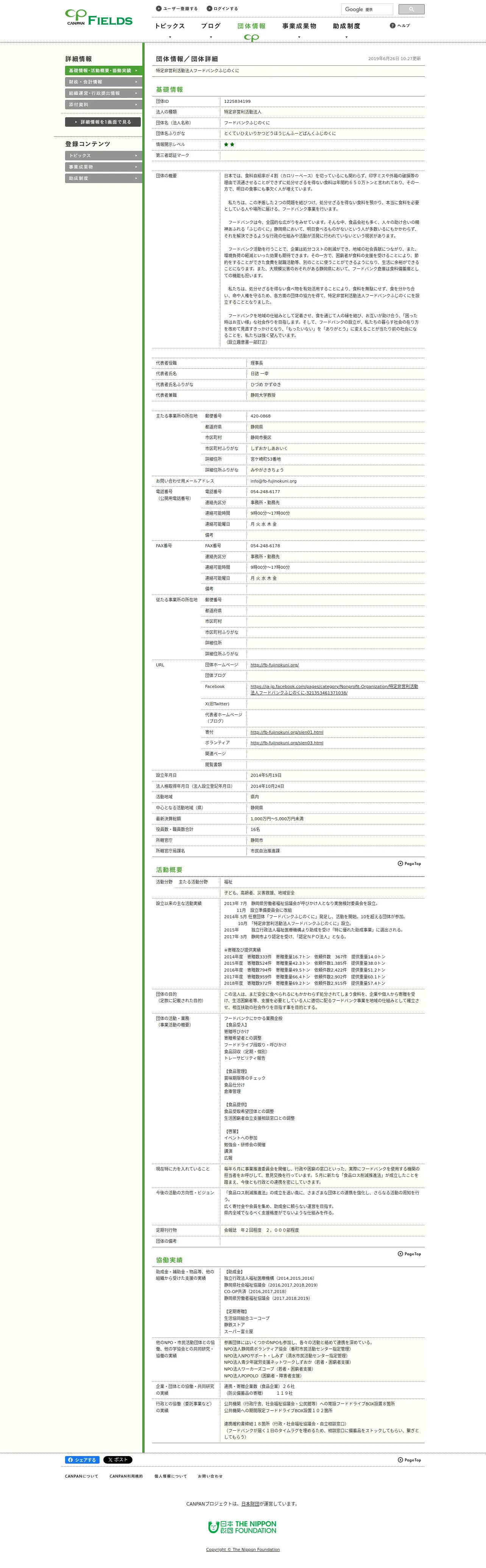Open 助成制度 under 登録コンテンツ sidebar
This screenshot has width=486, height=1568.
[x=103, y=179]
